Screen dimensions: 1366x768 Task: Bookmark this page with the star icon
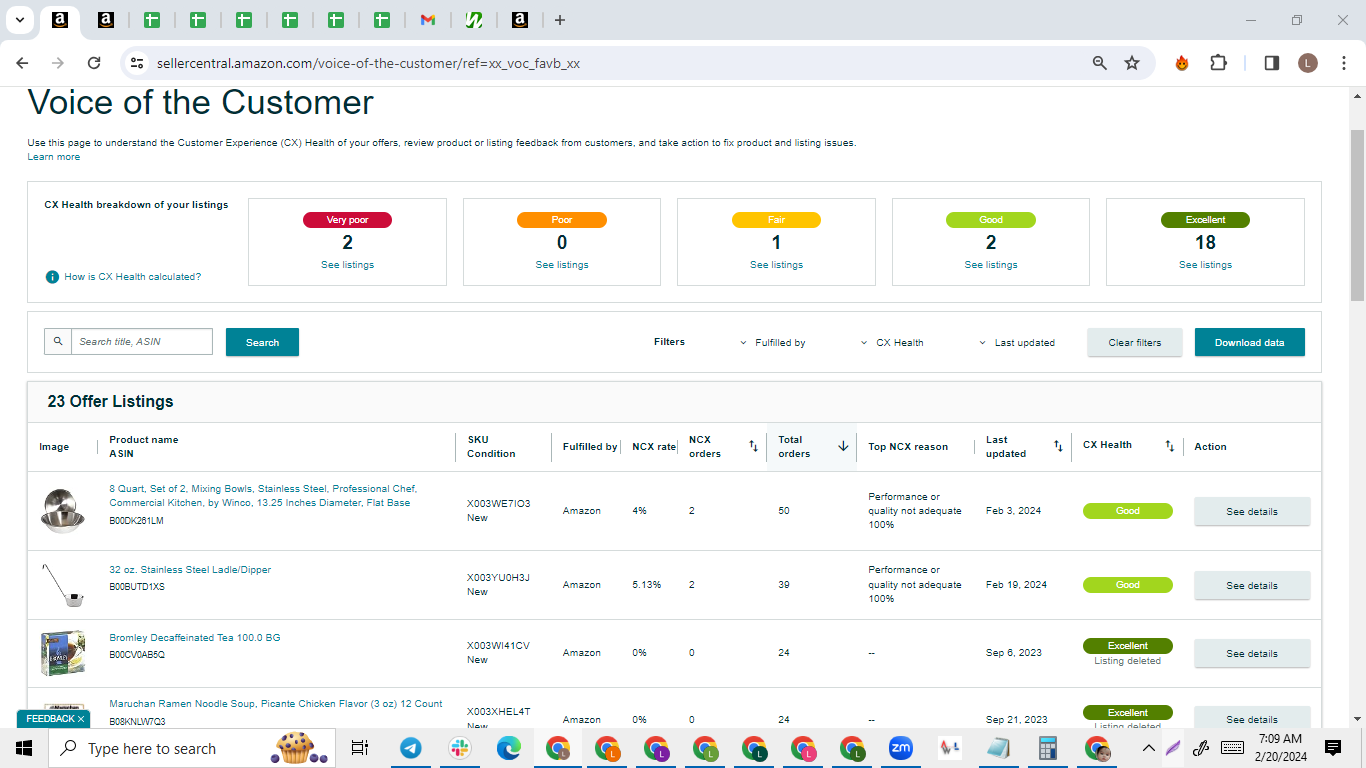point(1132,63)
